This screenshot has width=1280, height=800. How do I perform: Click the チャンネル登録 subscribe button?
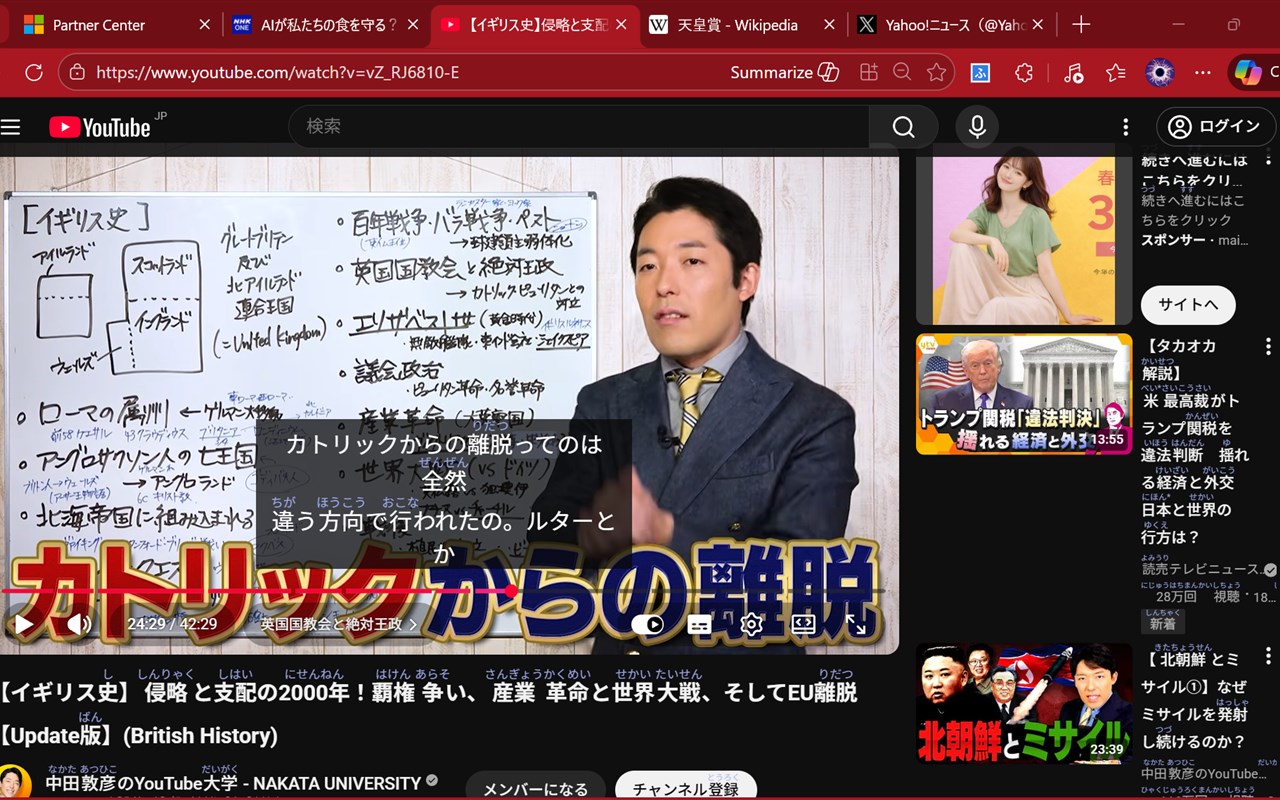[685, 788]
